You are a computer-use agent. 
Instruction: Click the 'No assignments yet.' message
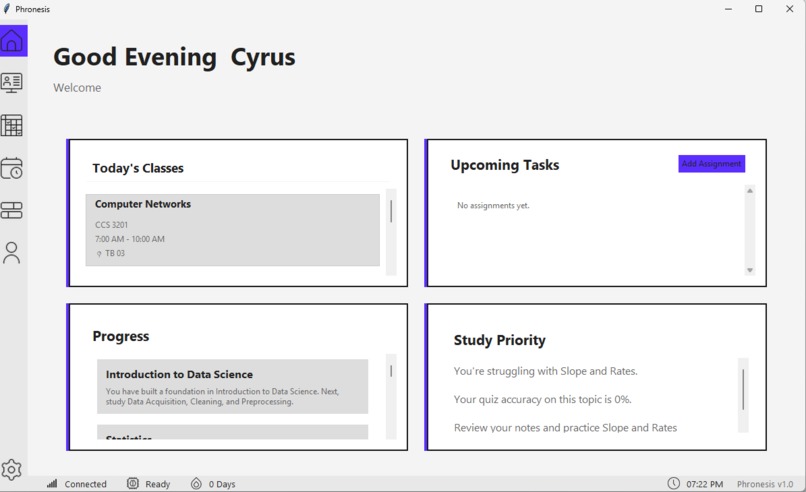493,205
